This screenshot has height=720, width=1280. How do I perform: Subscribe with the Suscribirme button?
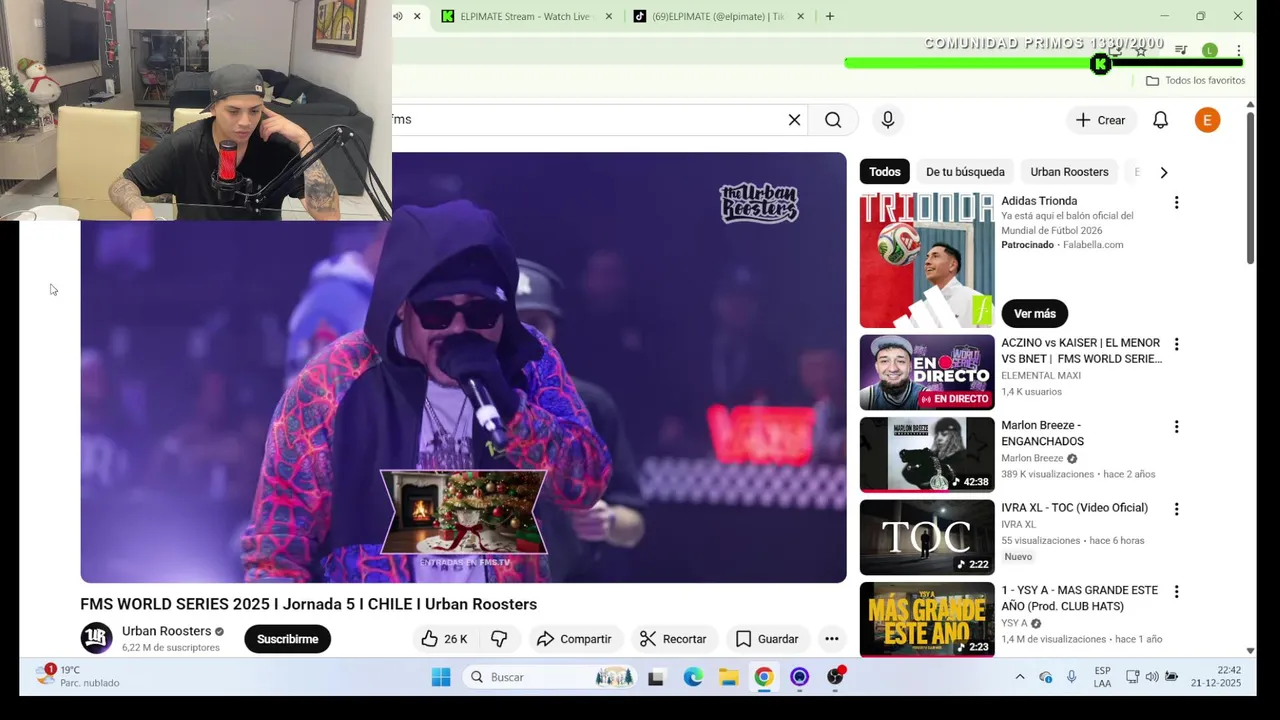click(287, 639)
